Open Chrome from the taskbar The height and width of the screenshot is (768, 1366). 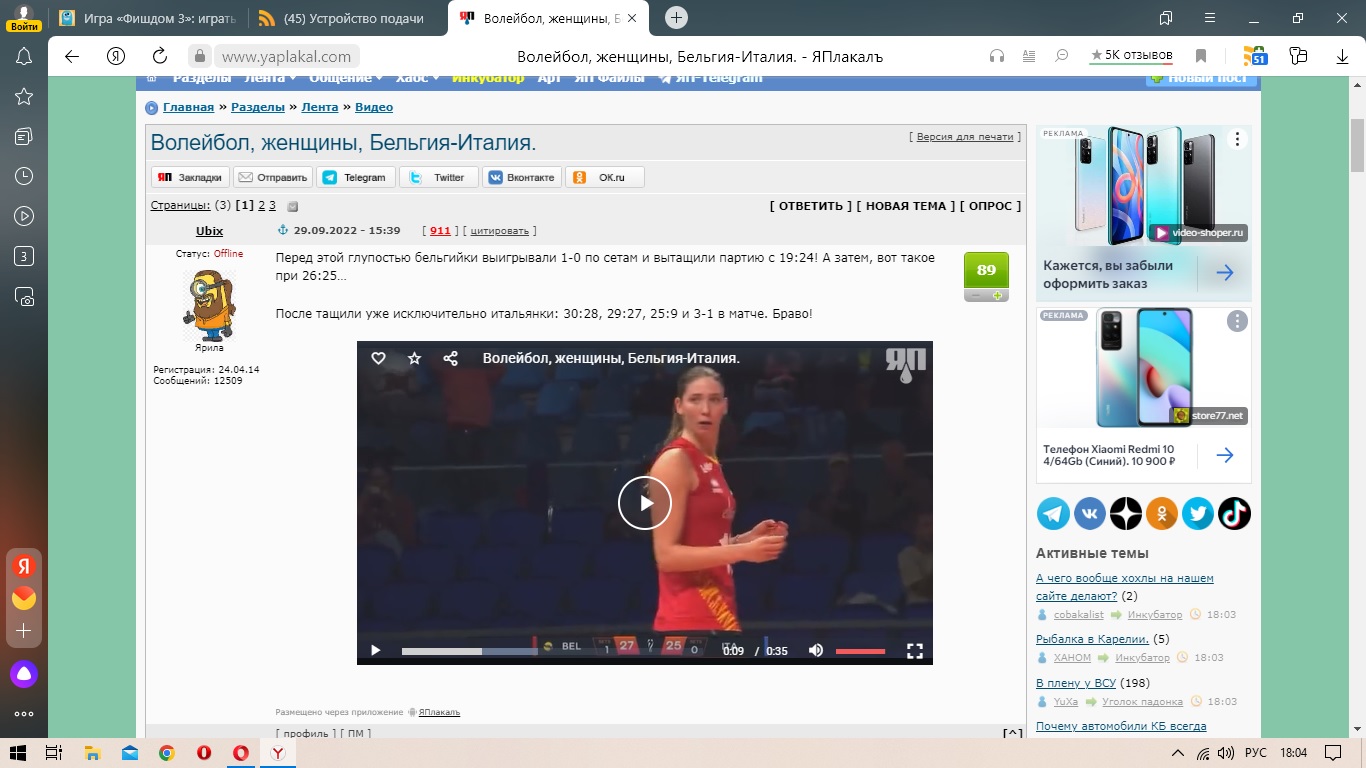(x=166, y=752)
